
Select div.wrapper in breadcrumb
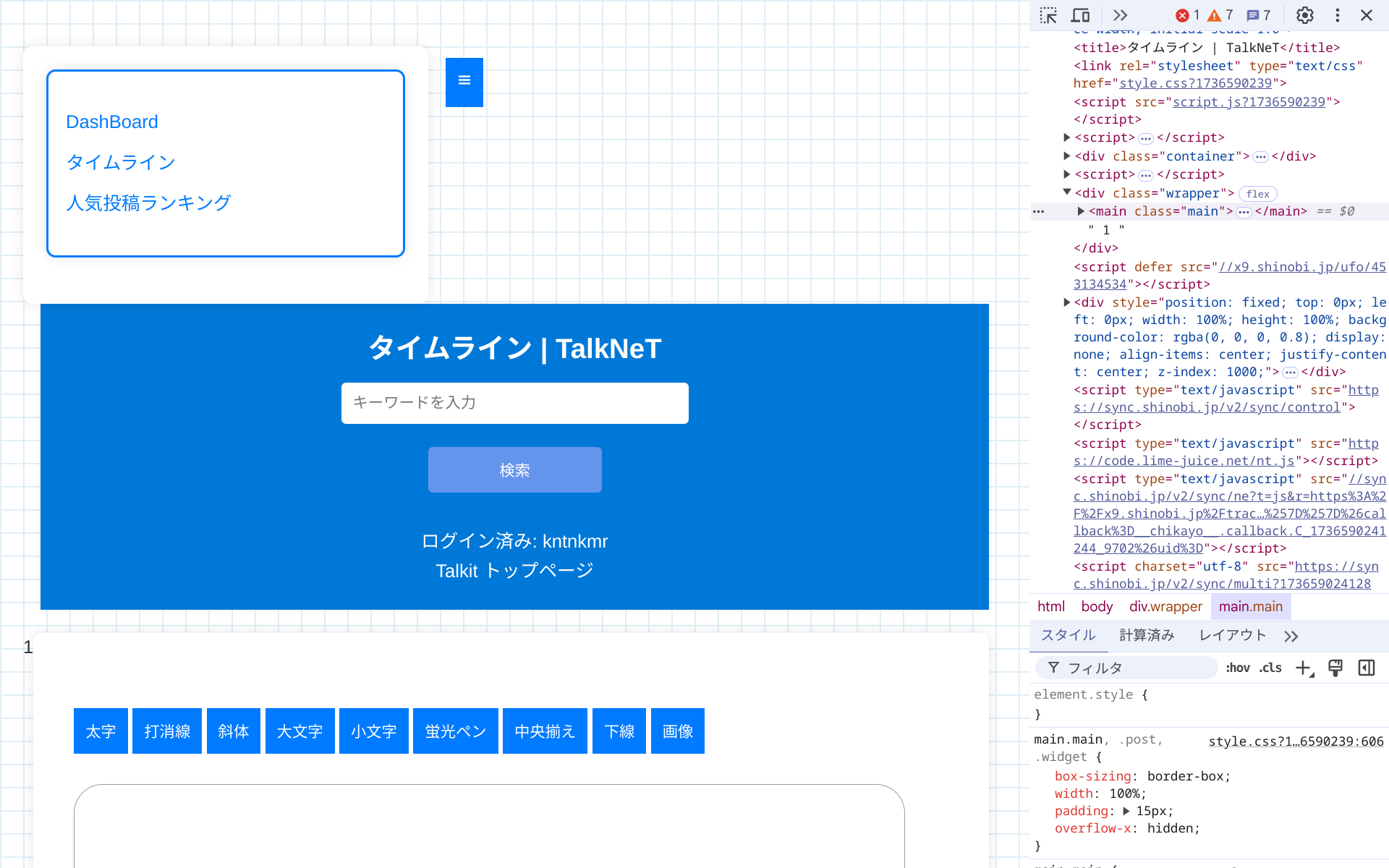(1165, 607)
